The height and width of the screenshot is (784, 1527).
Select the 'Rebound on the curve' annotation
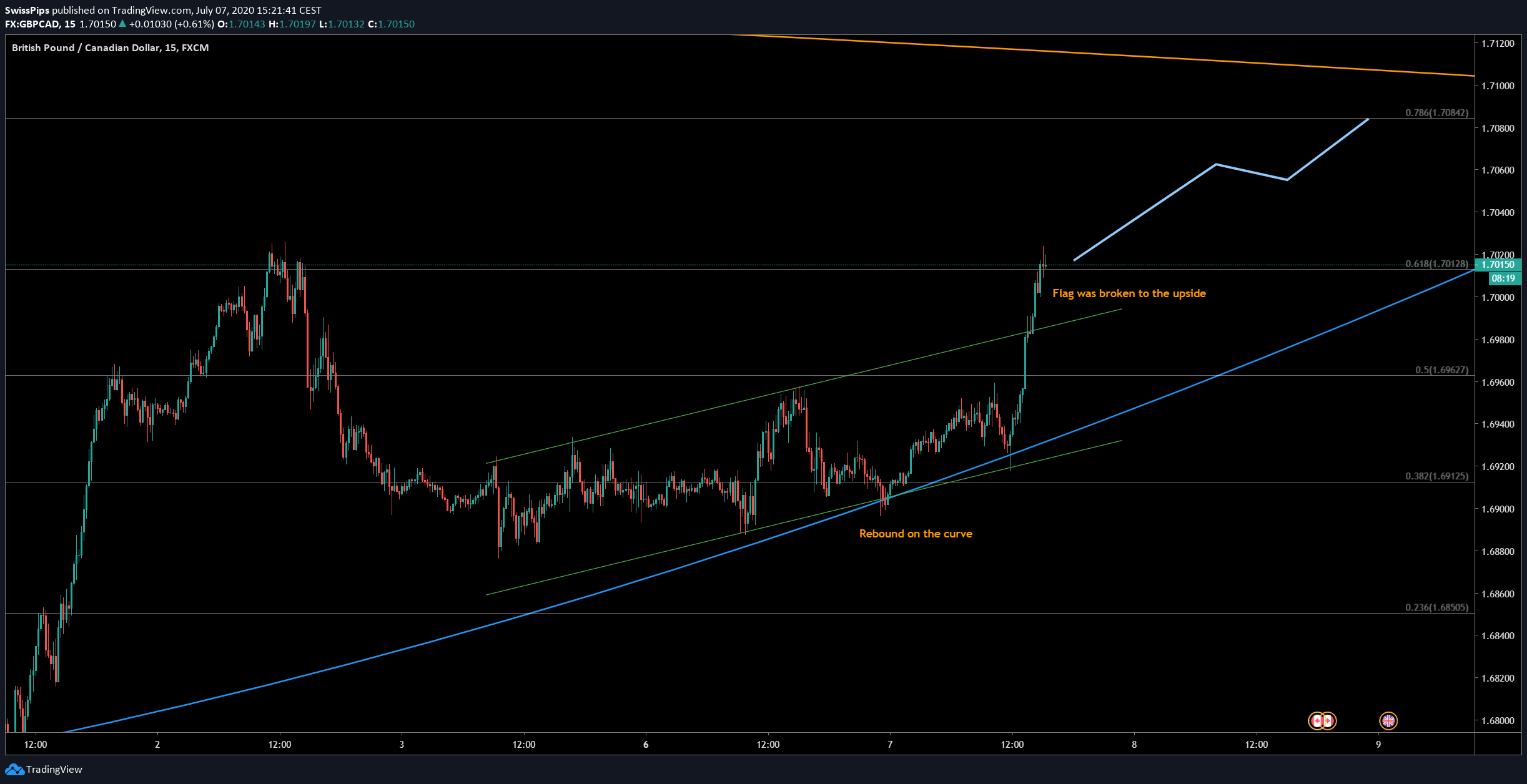click(x=916, y=534)
